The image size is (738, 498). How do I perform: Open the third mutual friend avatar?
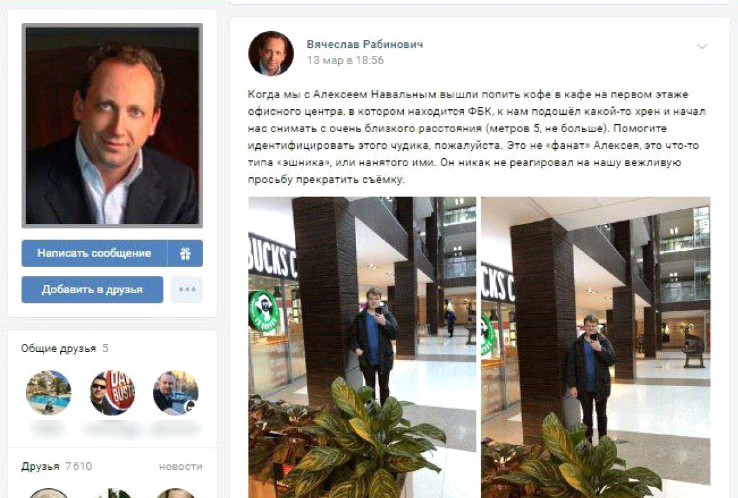pyautogui.click(x=176, y=392)
